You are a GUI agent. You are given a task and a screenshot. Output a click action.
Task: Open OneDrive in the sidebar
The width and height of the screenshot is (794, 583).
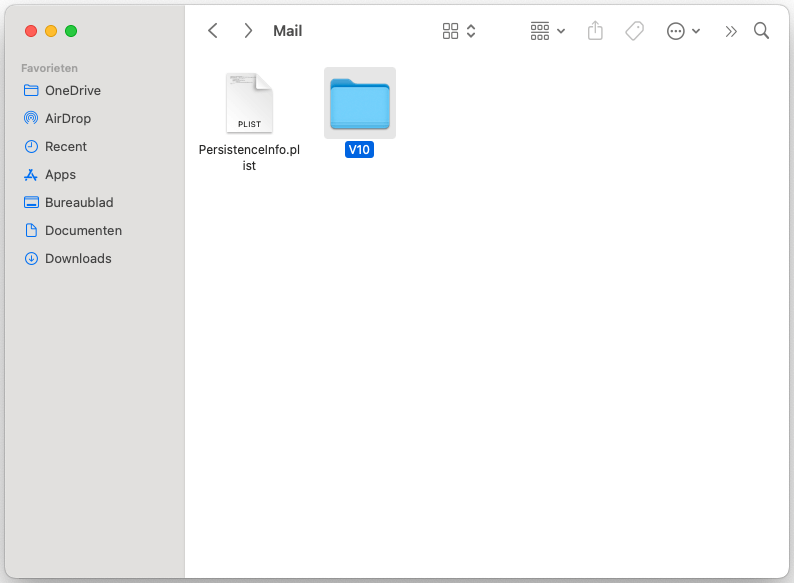point(72,90)
